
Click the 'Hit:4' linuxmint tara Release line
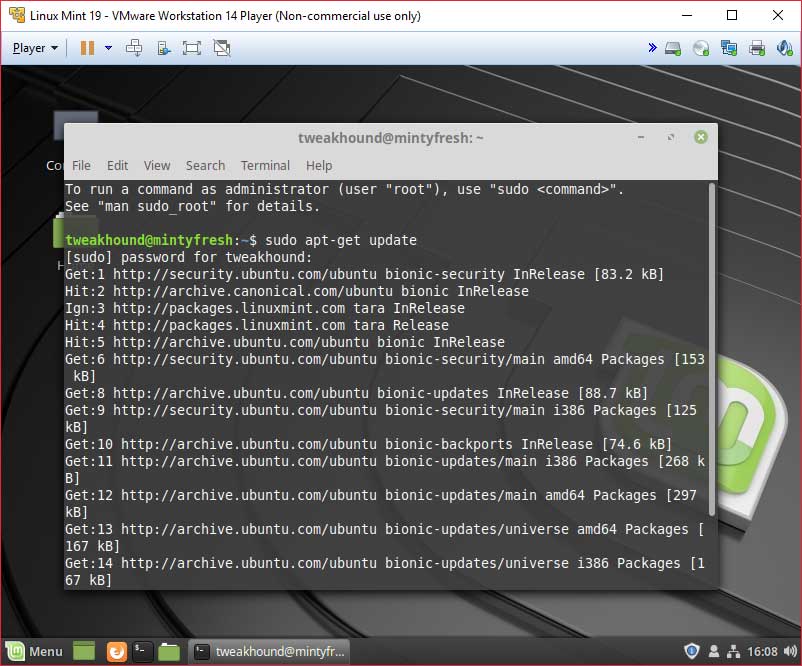point(257,325)
